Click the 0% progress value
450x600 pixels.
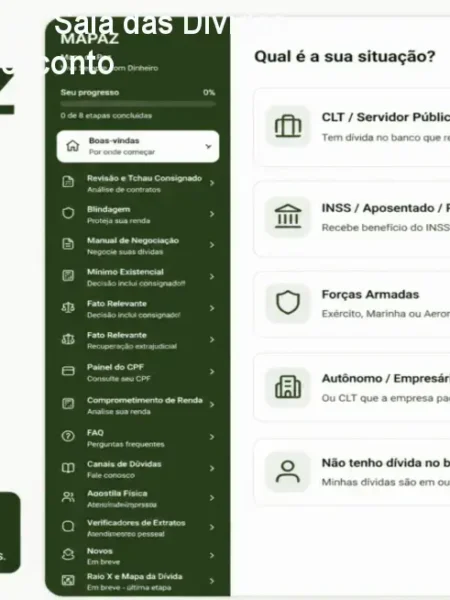(x=209, y=92)
